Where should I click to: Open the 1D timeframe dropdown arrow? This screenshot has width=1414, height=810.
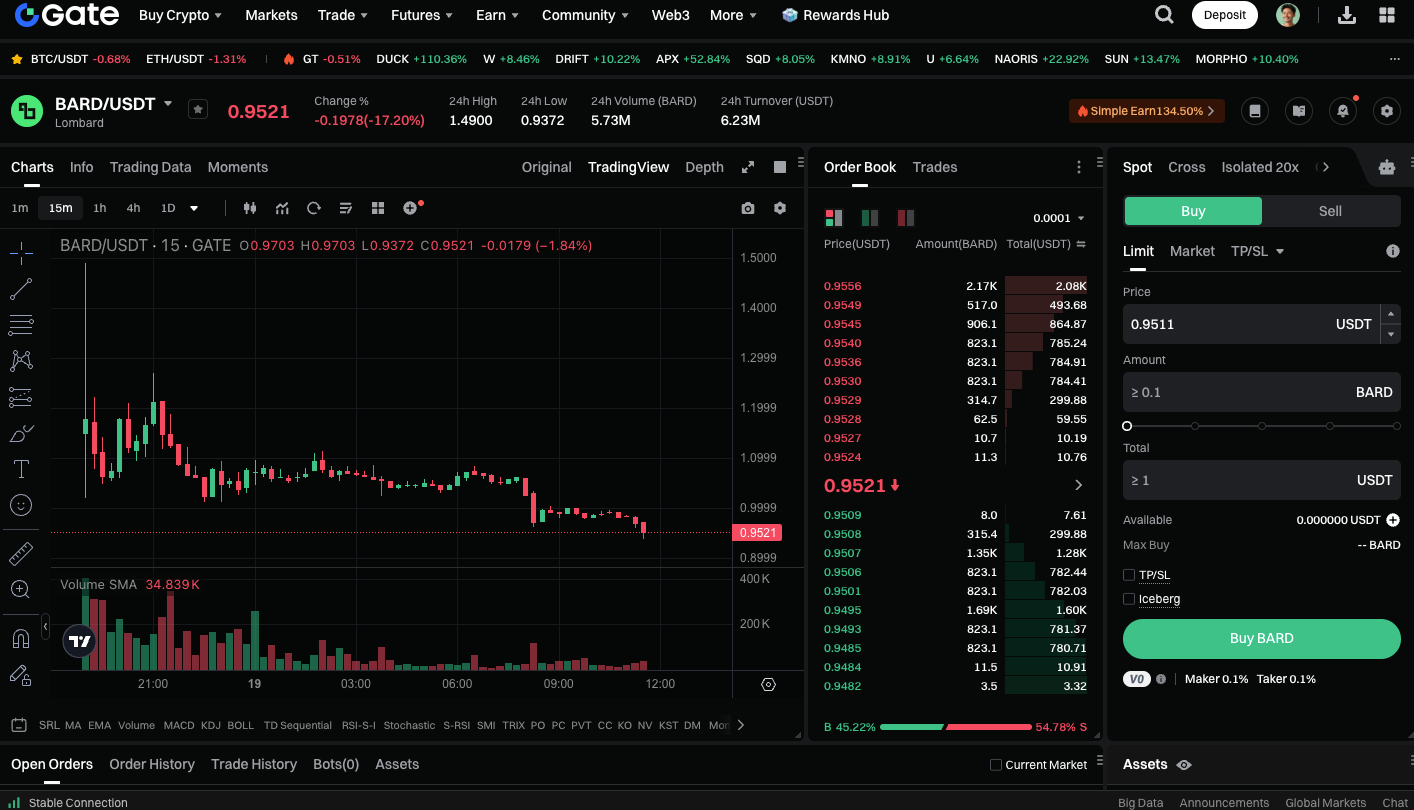click(x=194, y=208)
